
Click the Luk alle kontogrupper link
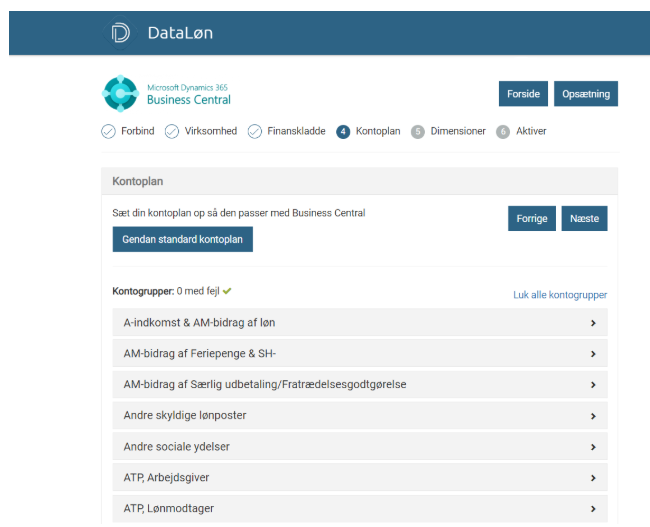(559, 295)
